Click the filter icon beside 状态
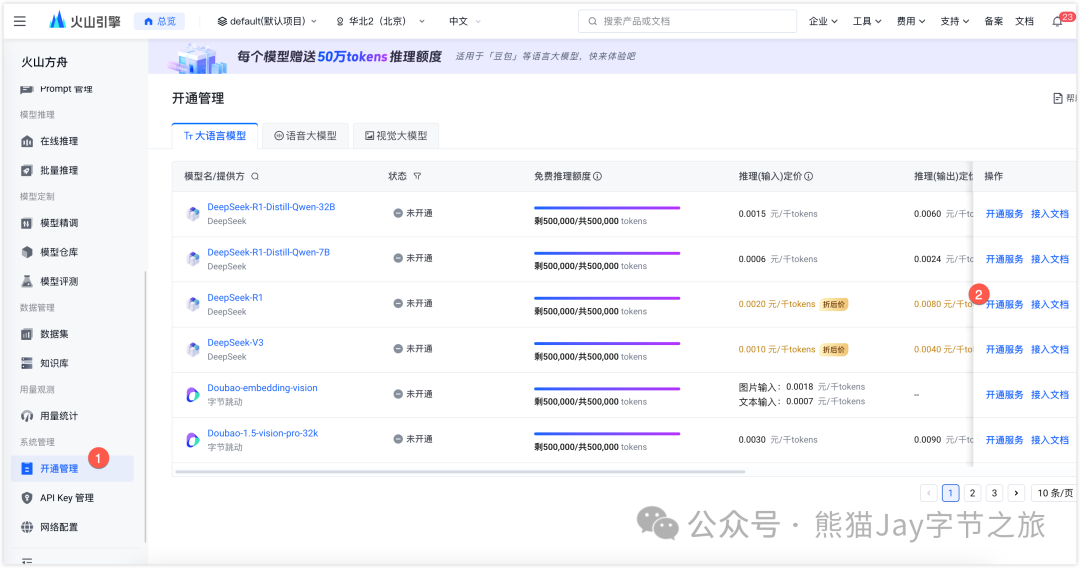The width and height of the screenshot is (1080, 568). point(417,176)
